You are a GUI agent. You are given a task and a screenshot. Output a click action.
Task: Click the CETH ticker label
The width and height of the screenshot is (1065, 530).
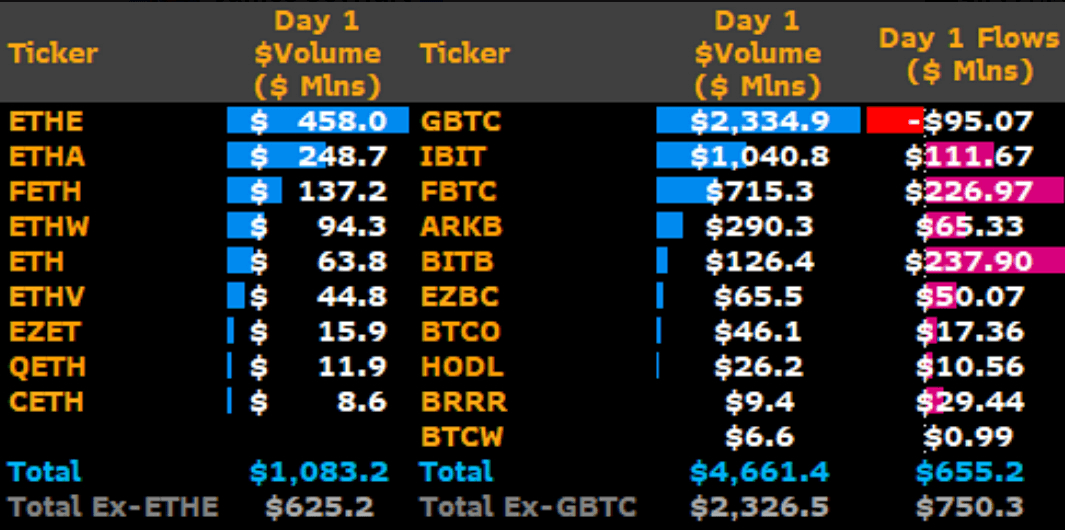(x=46, y=401)
